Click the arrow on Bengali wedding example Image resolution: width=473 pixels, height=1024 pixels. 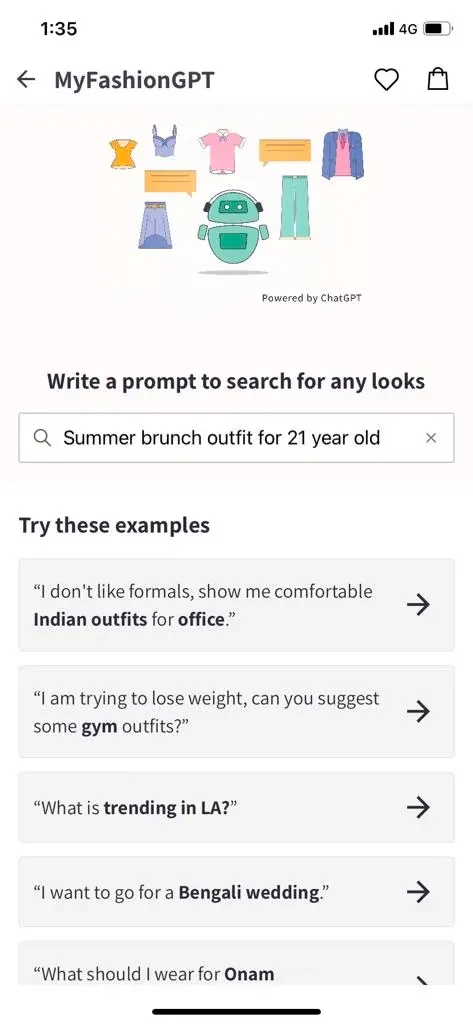click(x=418, y=892)
